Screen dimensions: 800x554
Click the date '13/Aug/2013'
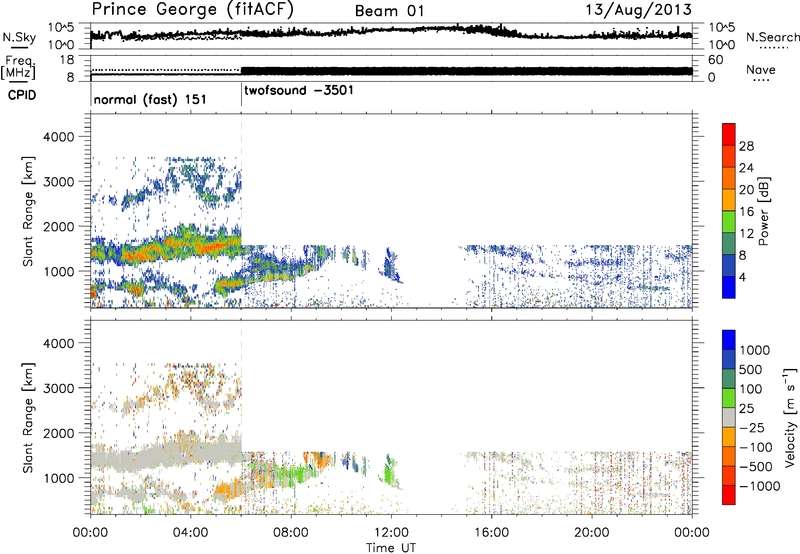[x=638, y=10]
